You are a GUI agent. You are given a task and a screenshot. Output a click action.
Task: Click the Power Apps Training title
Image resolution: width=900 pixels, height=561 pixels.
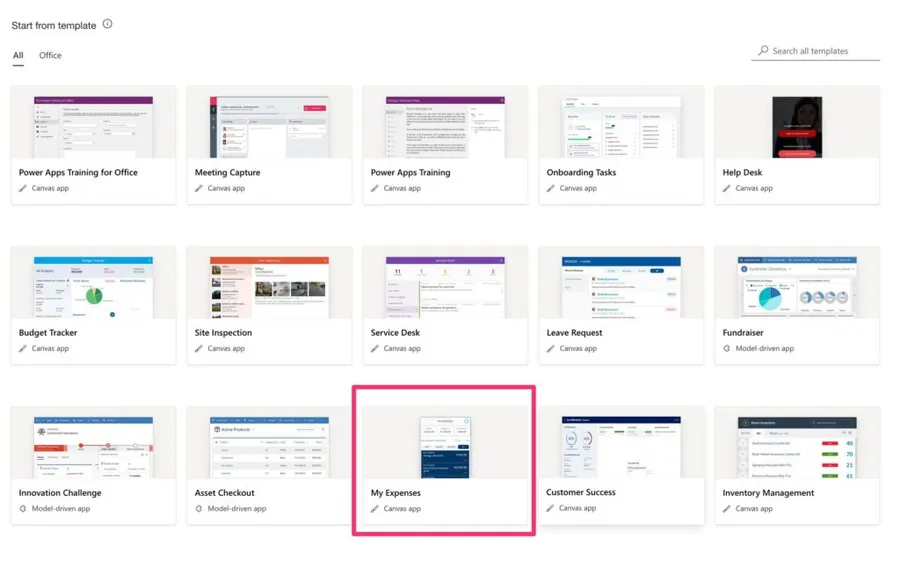pos(410,172)
